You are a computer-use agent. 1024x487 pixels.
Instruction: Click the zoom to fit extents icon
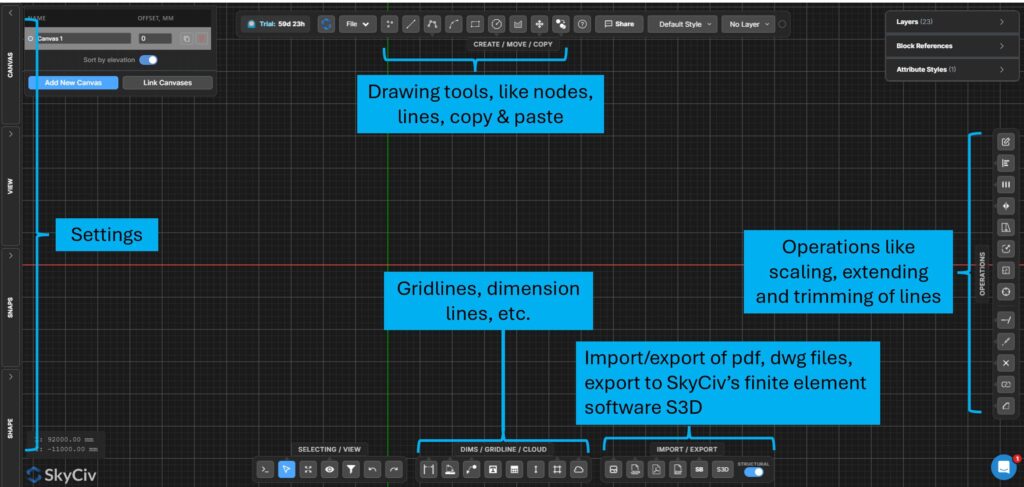pyautogui.click(x=308, y=469)
